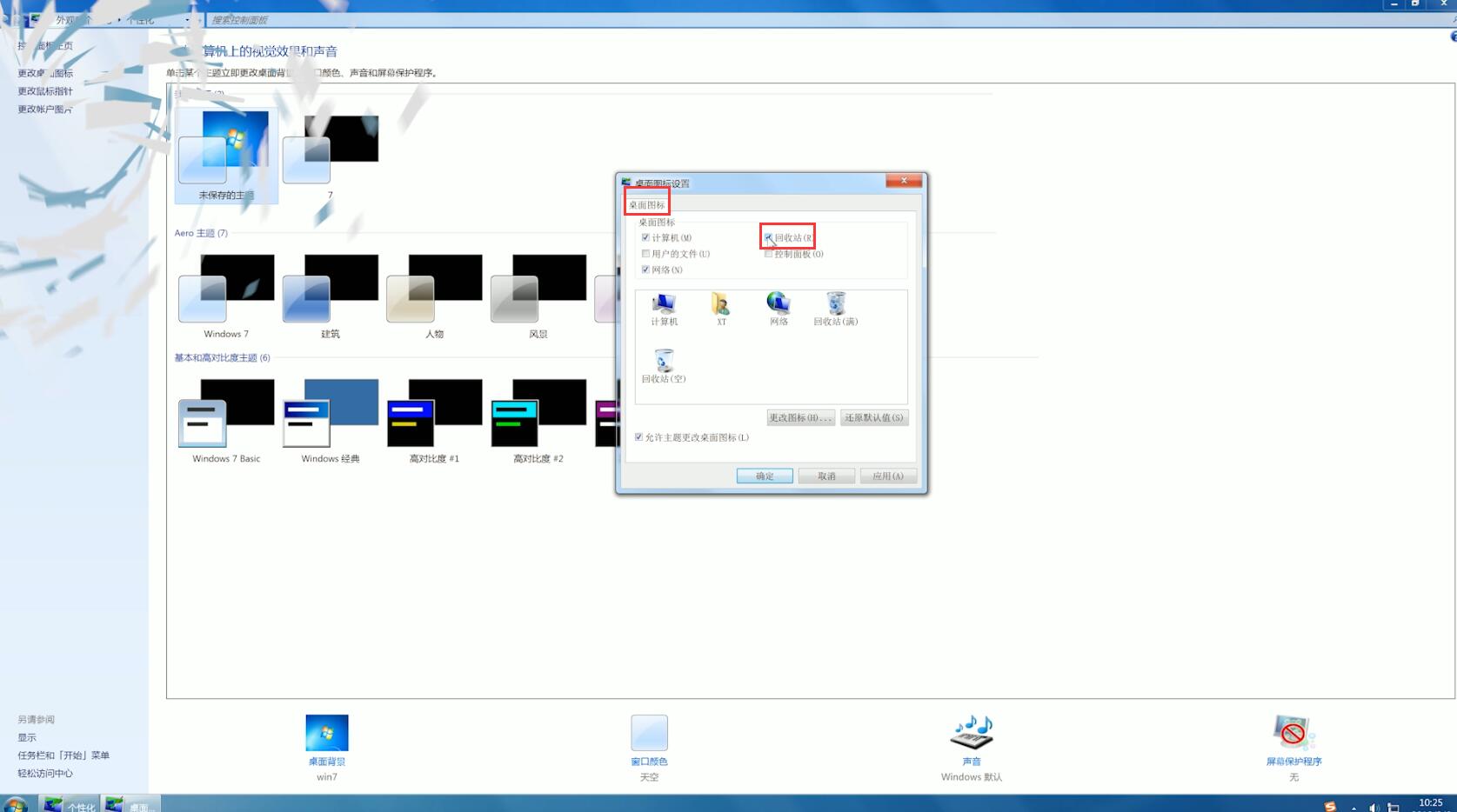Viewport: 1457px width, 812px height.
Task: Click the Sogou input tray icon
Action: pyautogui.click(x=1330, y=806)
